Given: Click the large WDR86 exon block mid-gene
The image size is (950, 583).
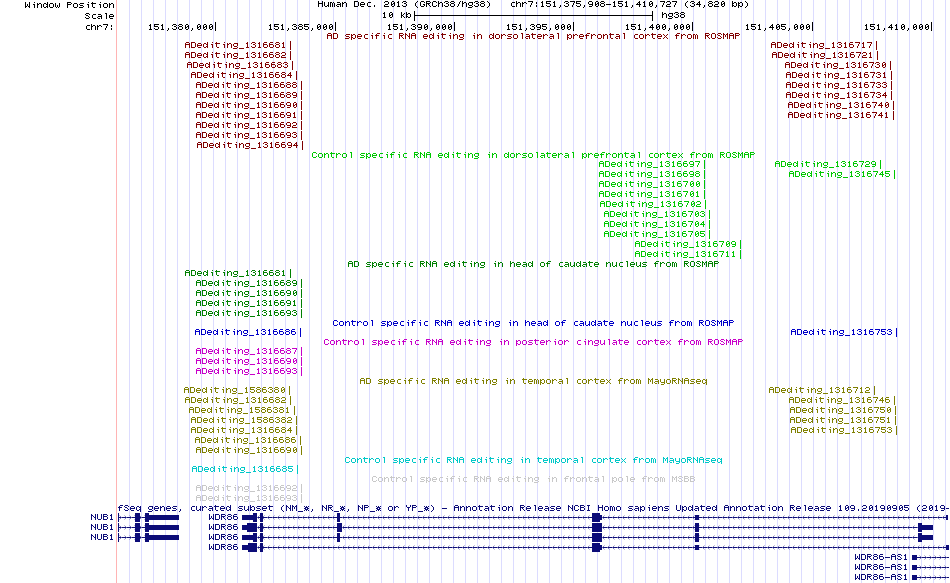Looking at the screenshot, I should click(597, 518).
